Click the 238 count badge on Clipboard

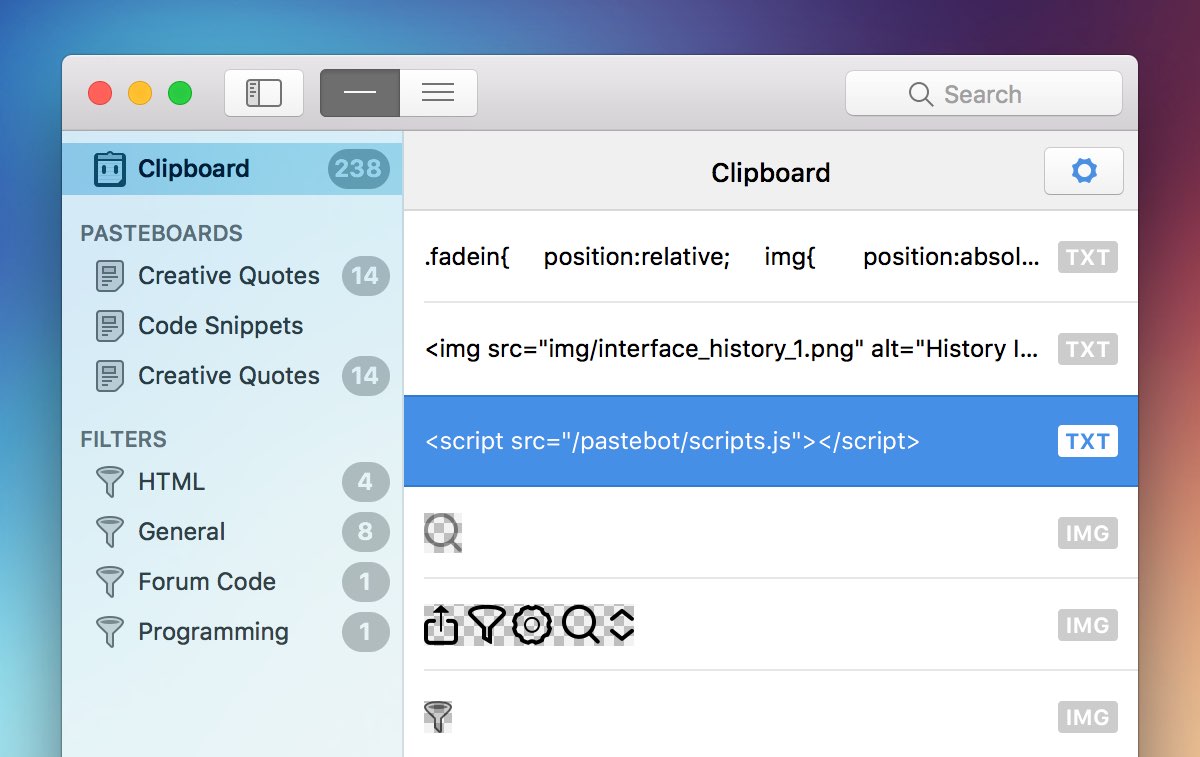pos(357,169)
